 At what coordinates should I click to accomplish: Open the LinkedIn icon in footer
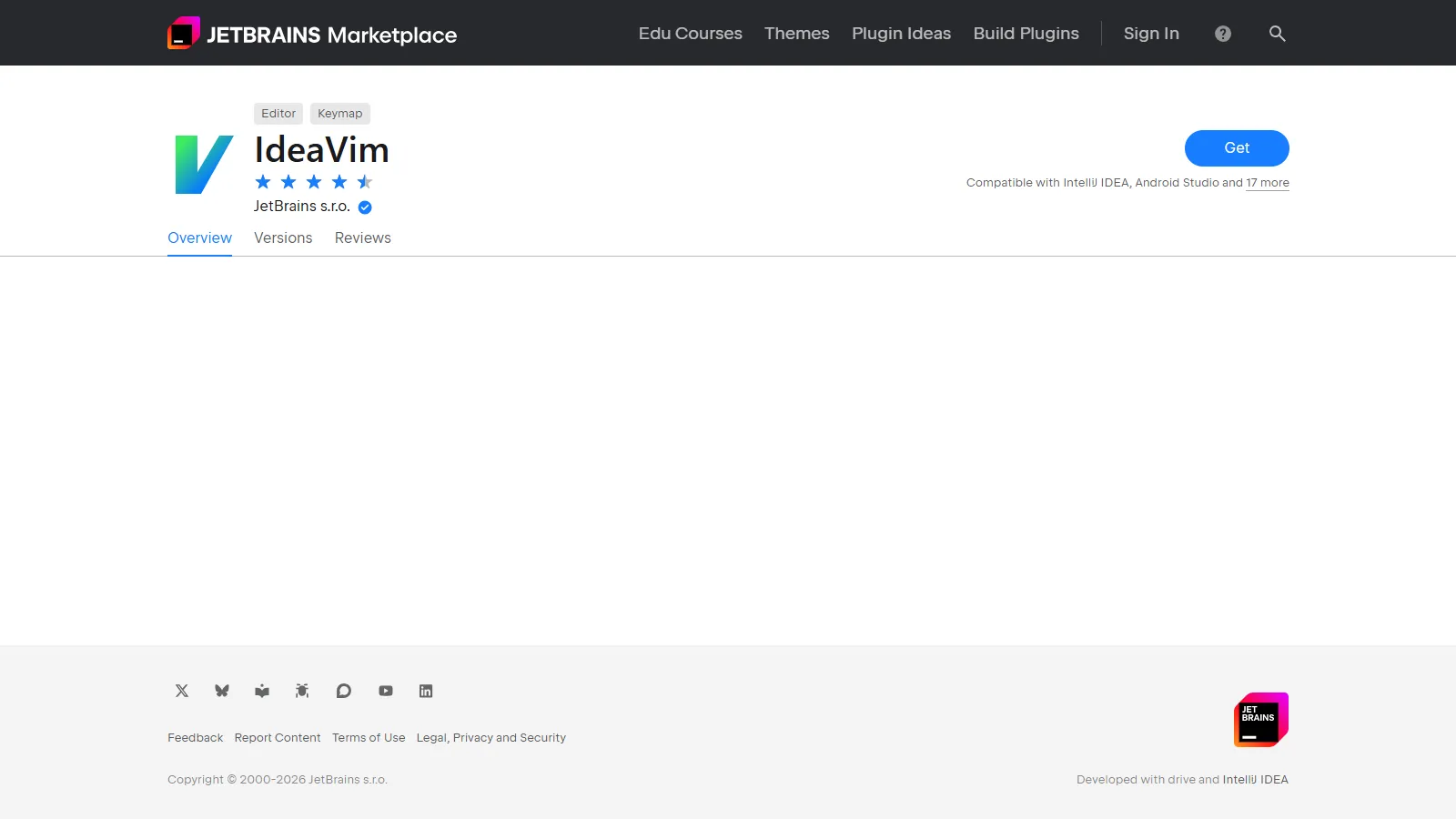coord(425,691)
